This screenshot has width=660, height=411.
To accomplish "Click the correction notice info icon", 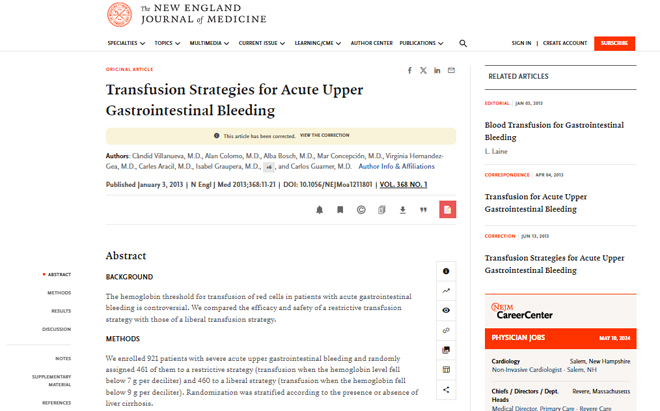I will coord(217,136).
